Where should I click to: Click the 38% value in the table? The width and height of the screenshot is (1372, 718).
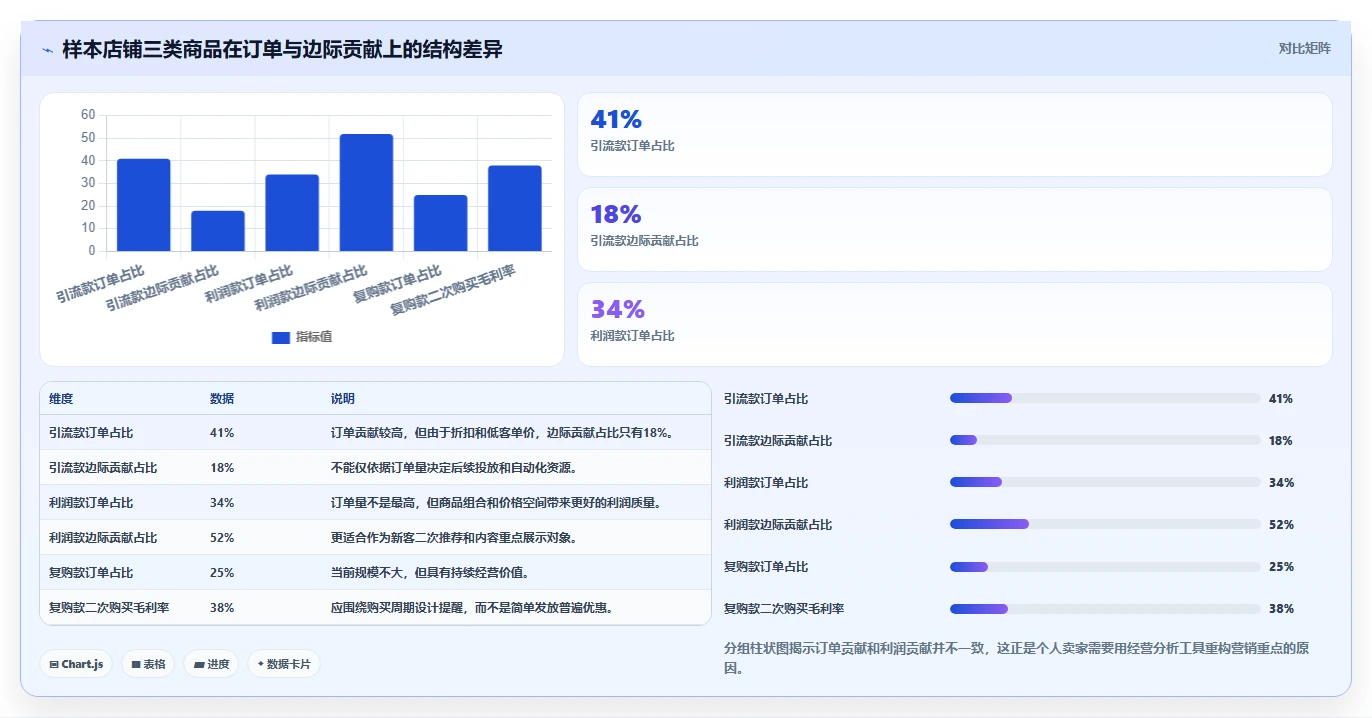pos(222,608)
